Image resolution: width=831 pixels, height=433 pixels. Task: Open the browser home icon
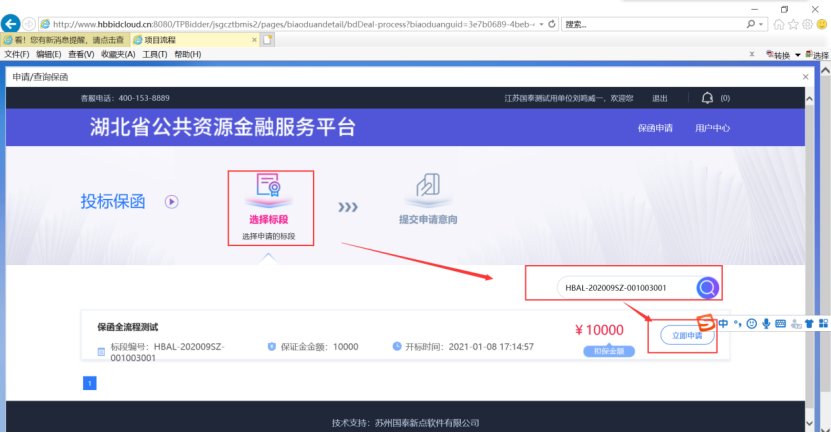pos(778,24)
